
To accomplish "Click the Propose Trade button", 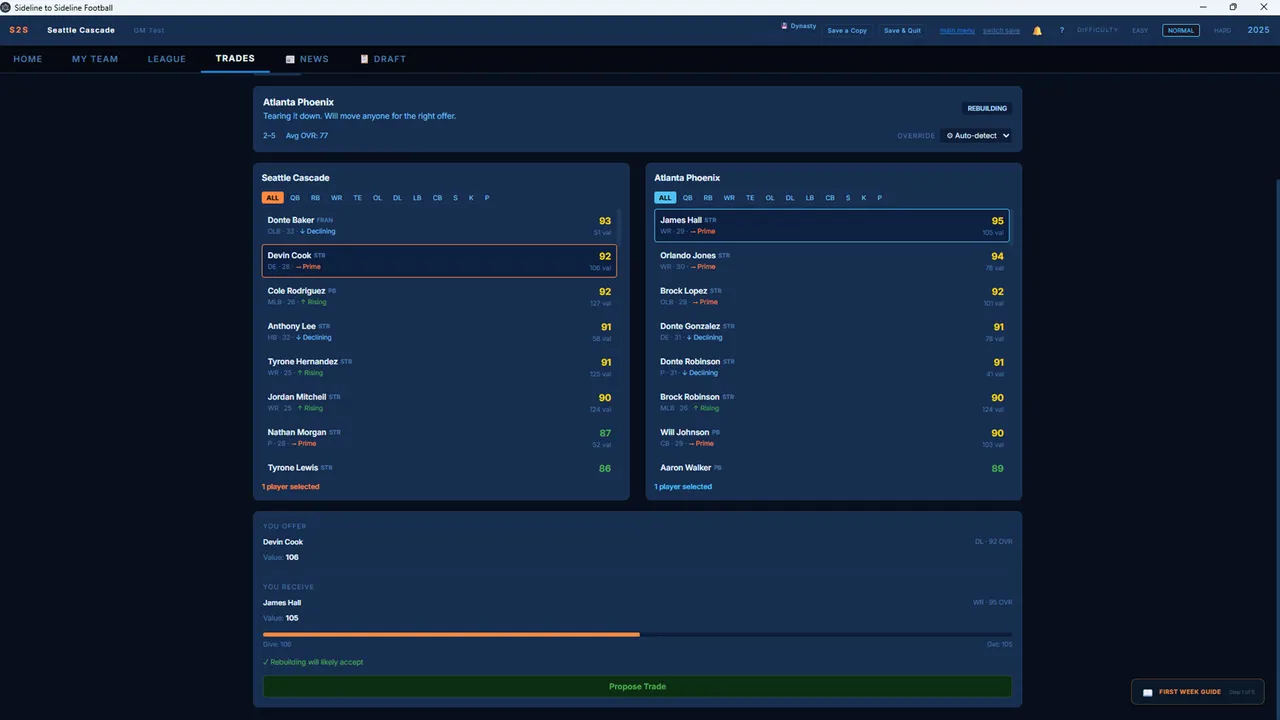I will pos(637,687).
